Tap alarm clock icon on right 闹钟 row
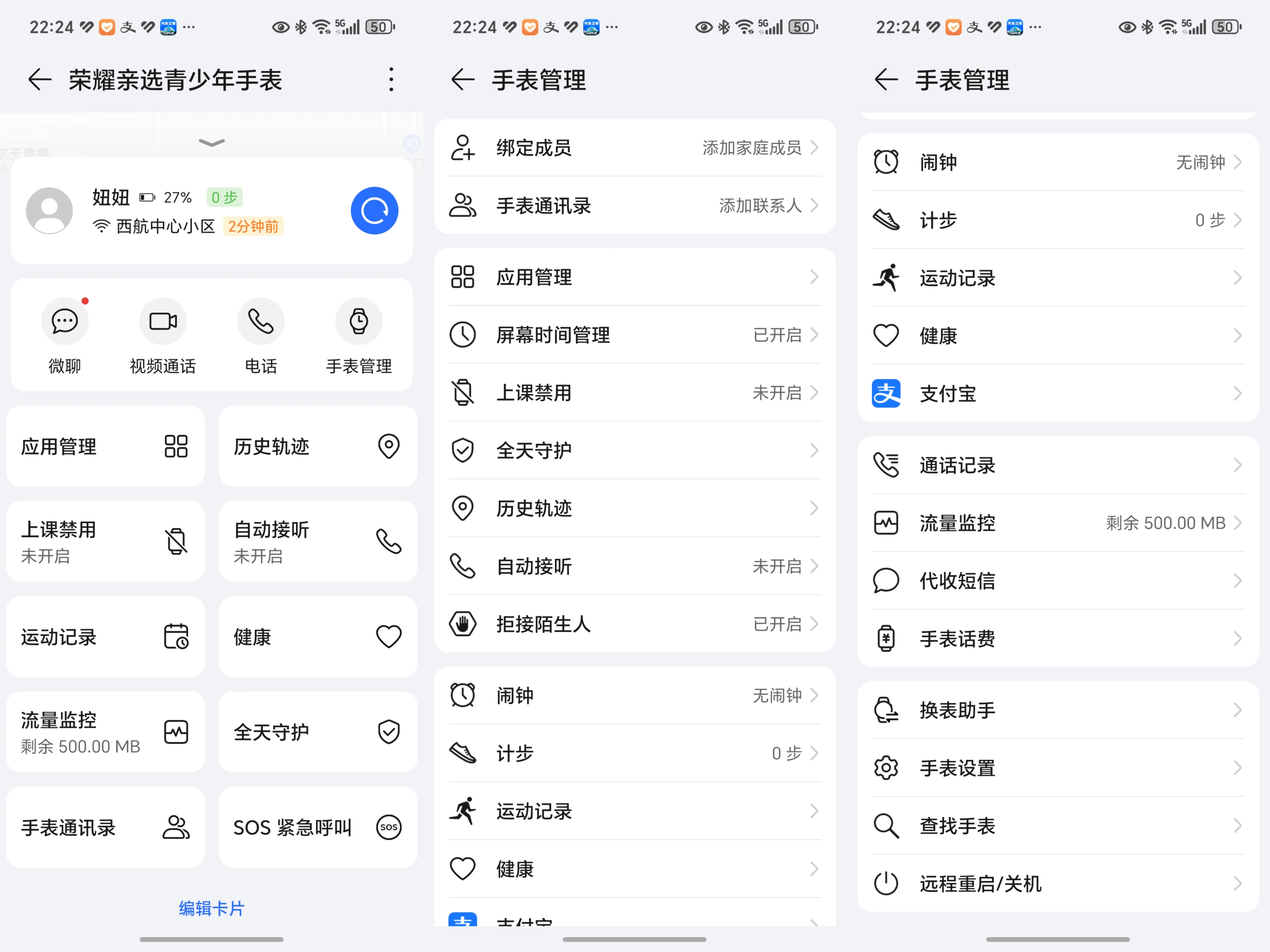 click(886, 162)
